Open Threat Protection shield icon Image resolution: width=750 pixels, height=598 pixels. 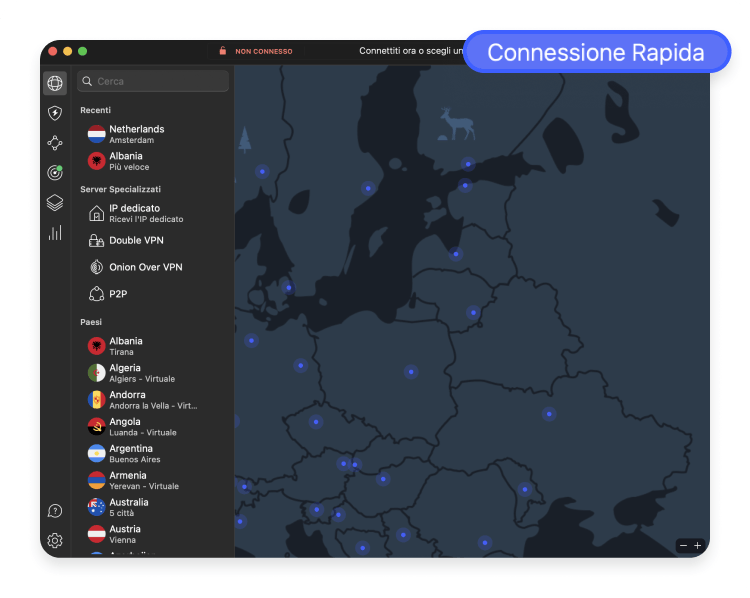point(55,113)
